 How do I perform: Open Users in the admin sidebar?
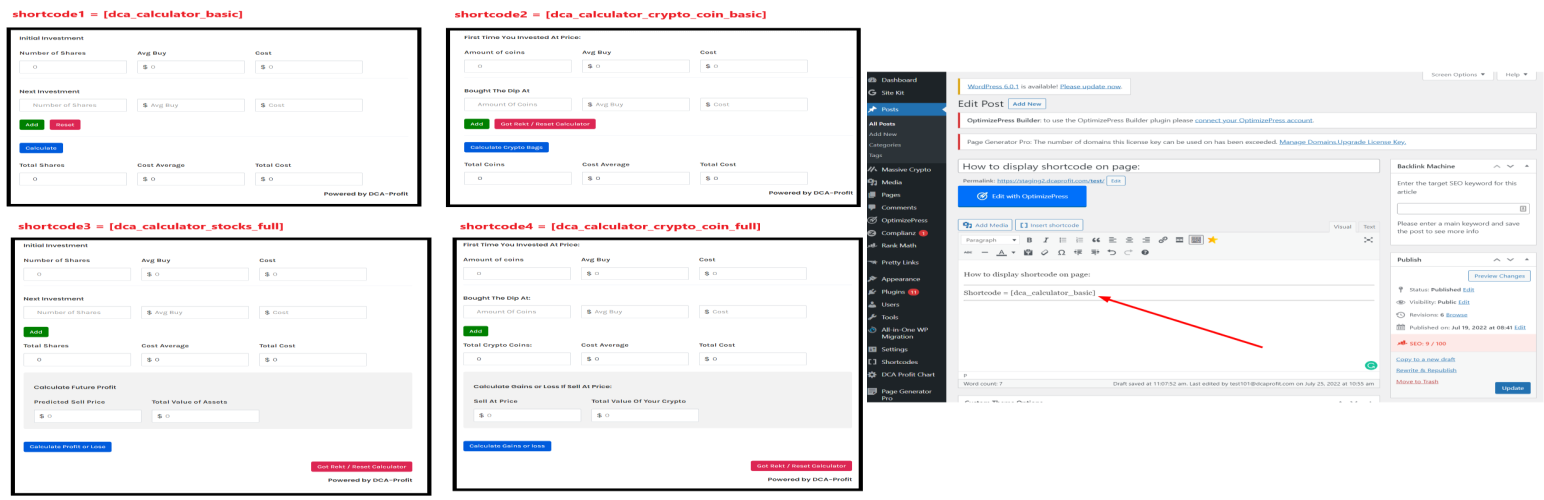(x=890, y=304)
